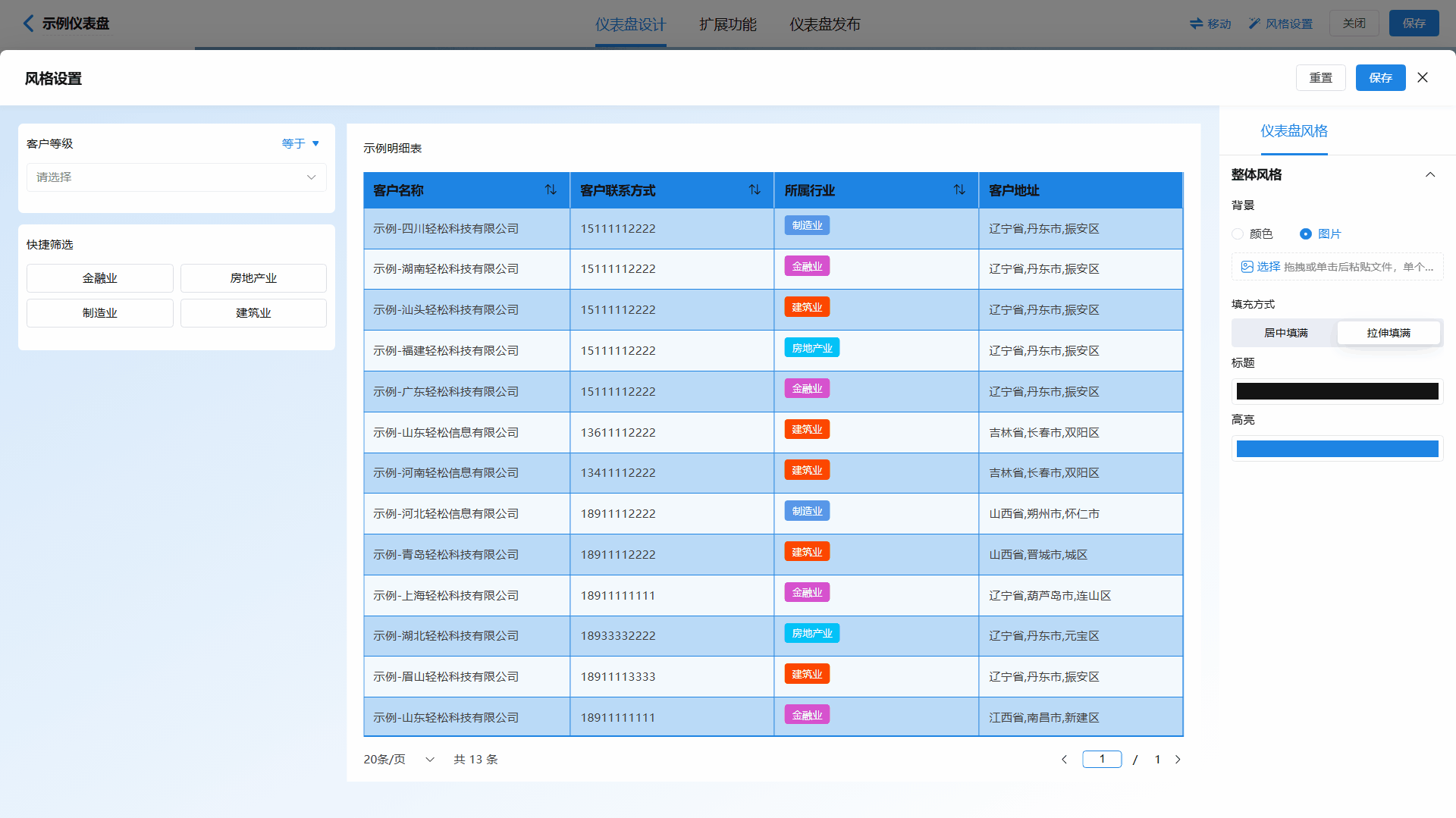Click the page number input field
Screen dimensions: 1456x818
[1102, 760]
